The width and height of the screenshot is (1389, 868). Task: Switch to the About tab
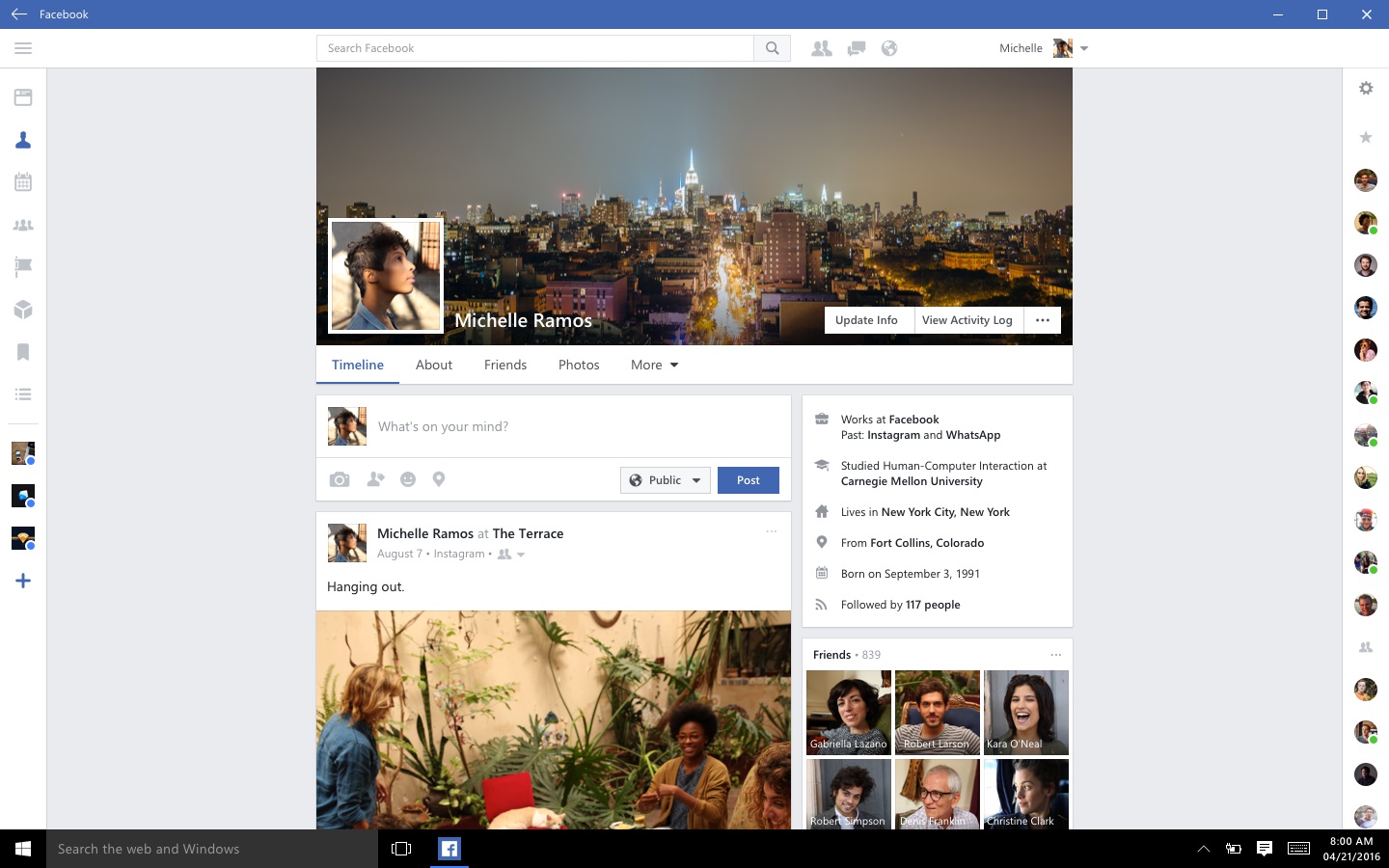(434, 365)
